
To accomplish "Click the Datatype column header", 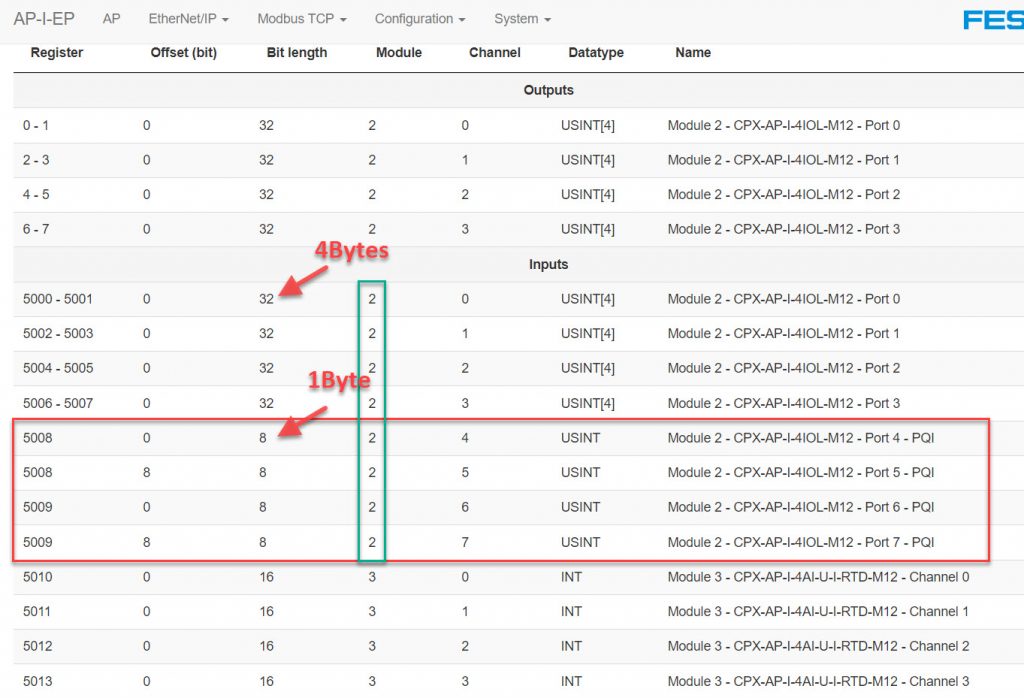I will click(x=596, y=52).
